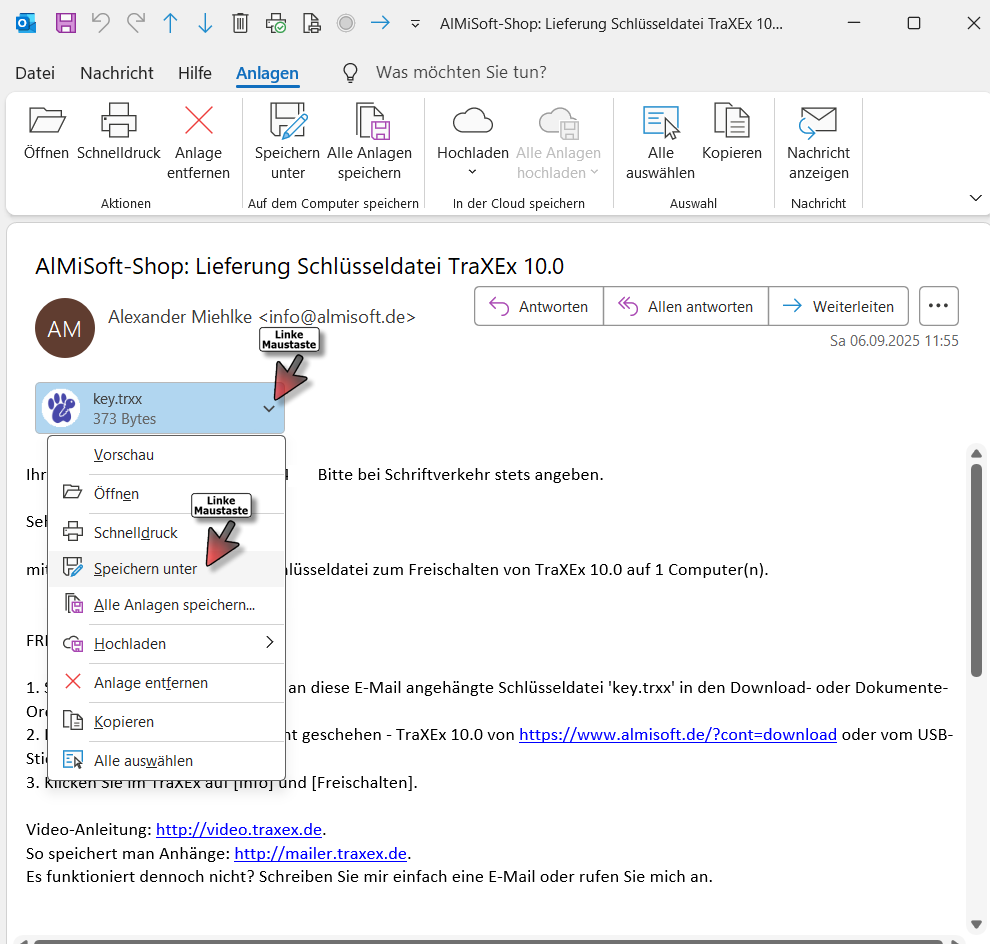This screenshot has width=990, height=944.
Task: Click Alle Anlagen speichern ribbon icon
Action: (x=369, y=121)
